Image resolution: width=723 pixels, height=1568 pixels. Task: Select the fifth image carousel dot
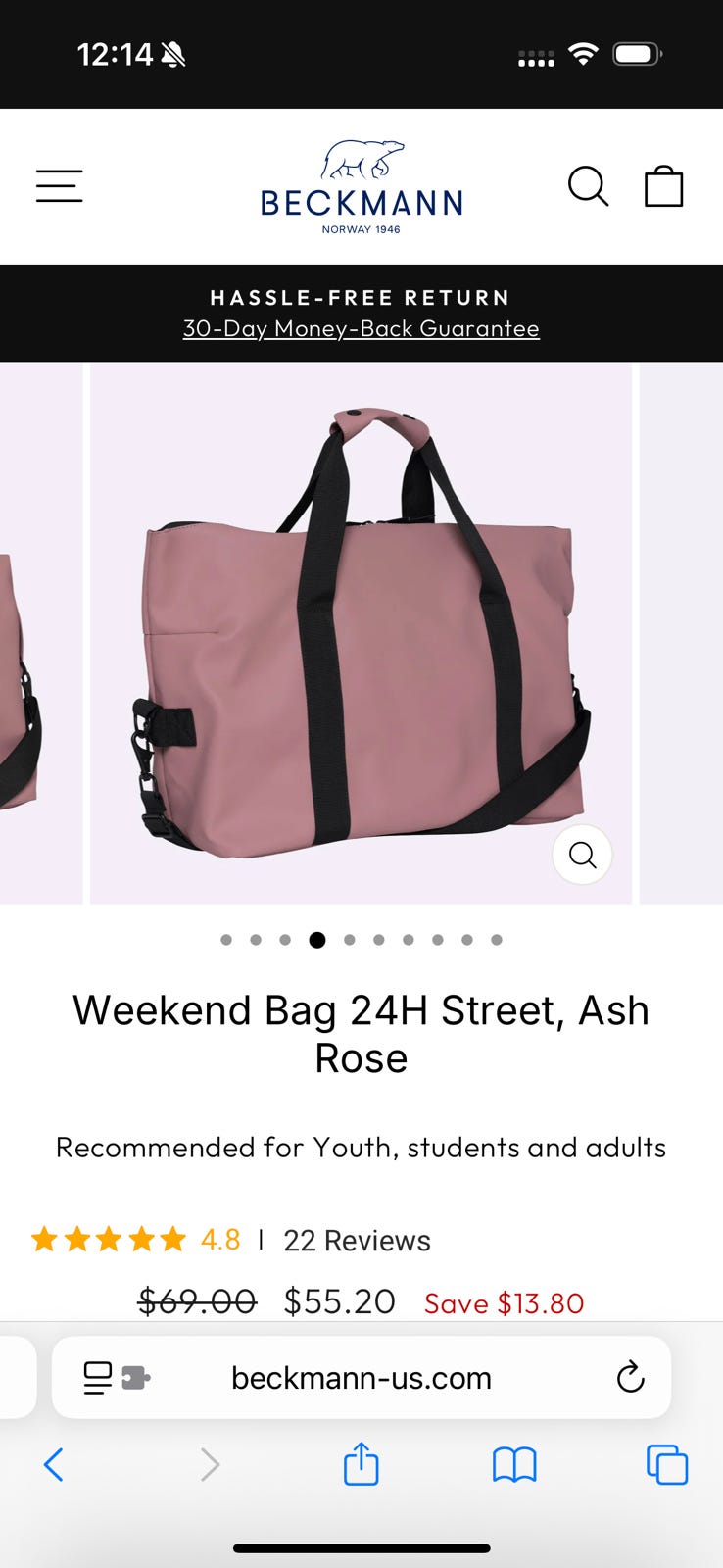coord(349,940)
